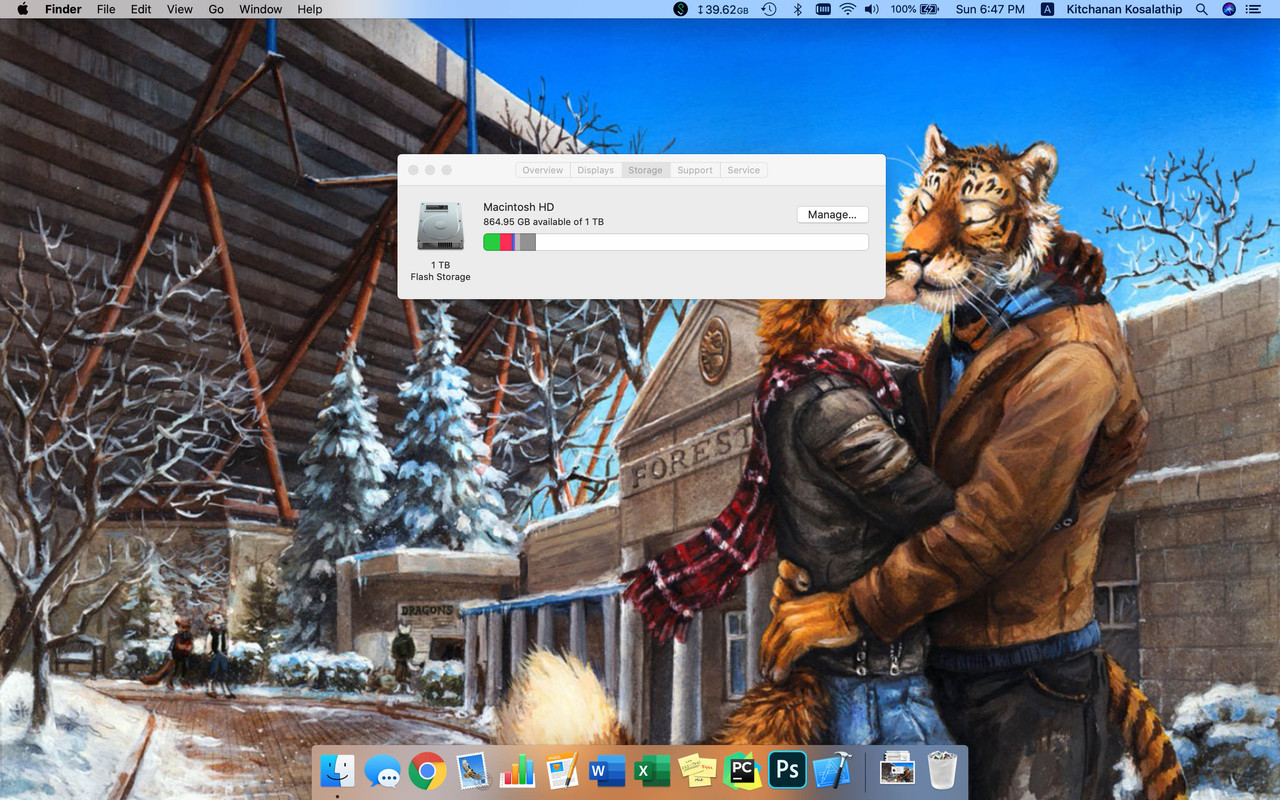Click the green segment of storage bar
This screenshot has width=1280, height=800.
[491, 242]
